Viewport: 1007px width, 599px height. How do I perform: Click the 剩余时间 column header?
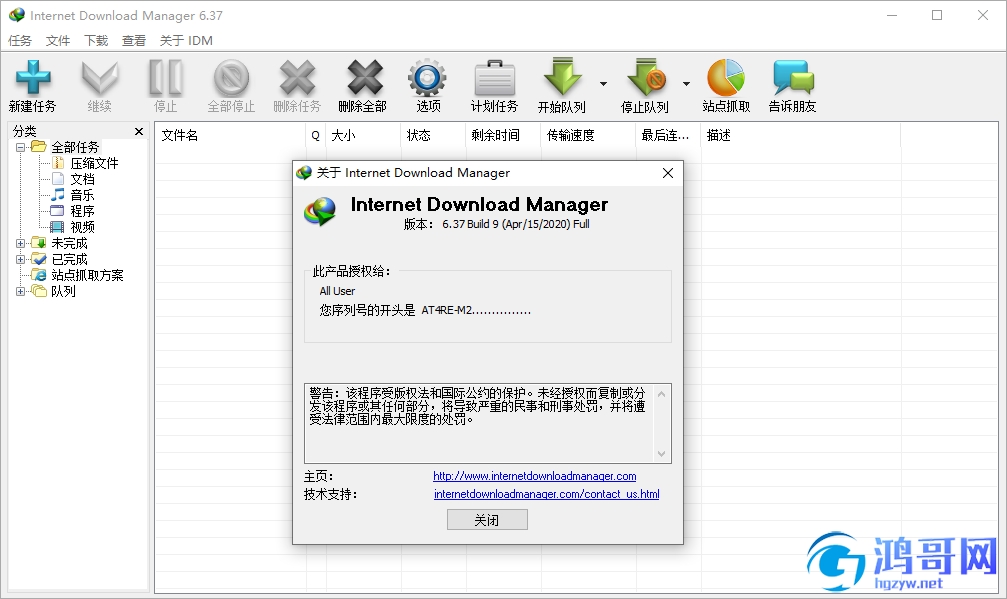pos(503,135)
